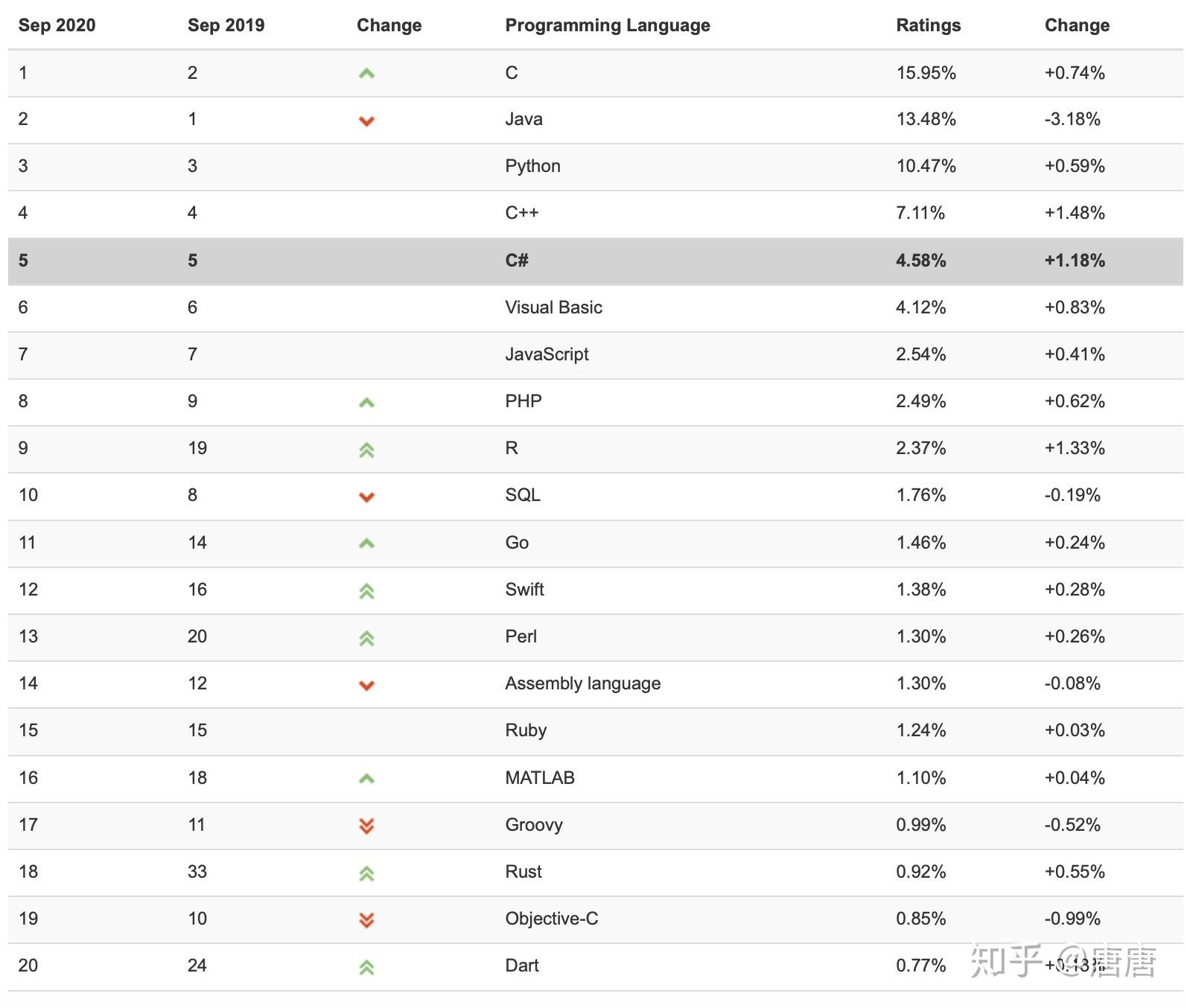Viewport: 1187px width, 1008px height.
Task: Click the Sep 2019 column header
Action: tap(226, 25)
